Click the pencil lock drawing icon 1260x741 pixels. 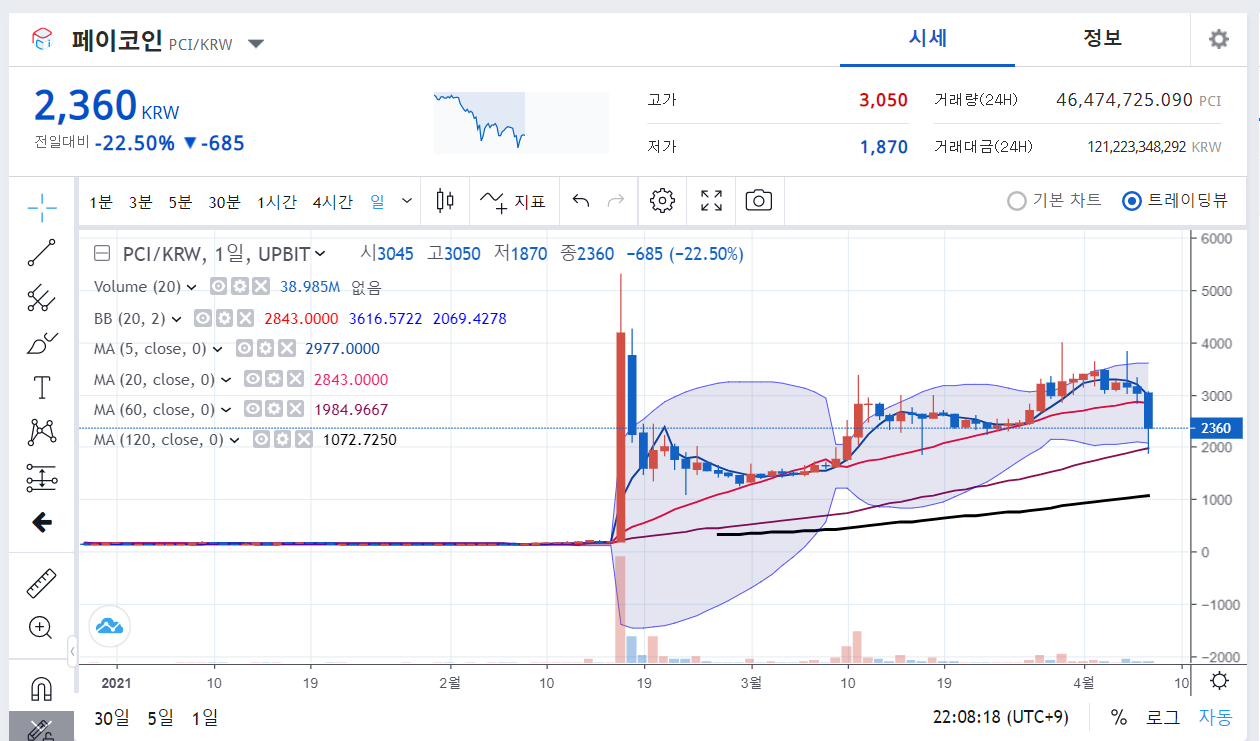tap(42, 729)
